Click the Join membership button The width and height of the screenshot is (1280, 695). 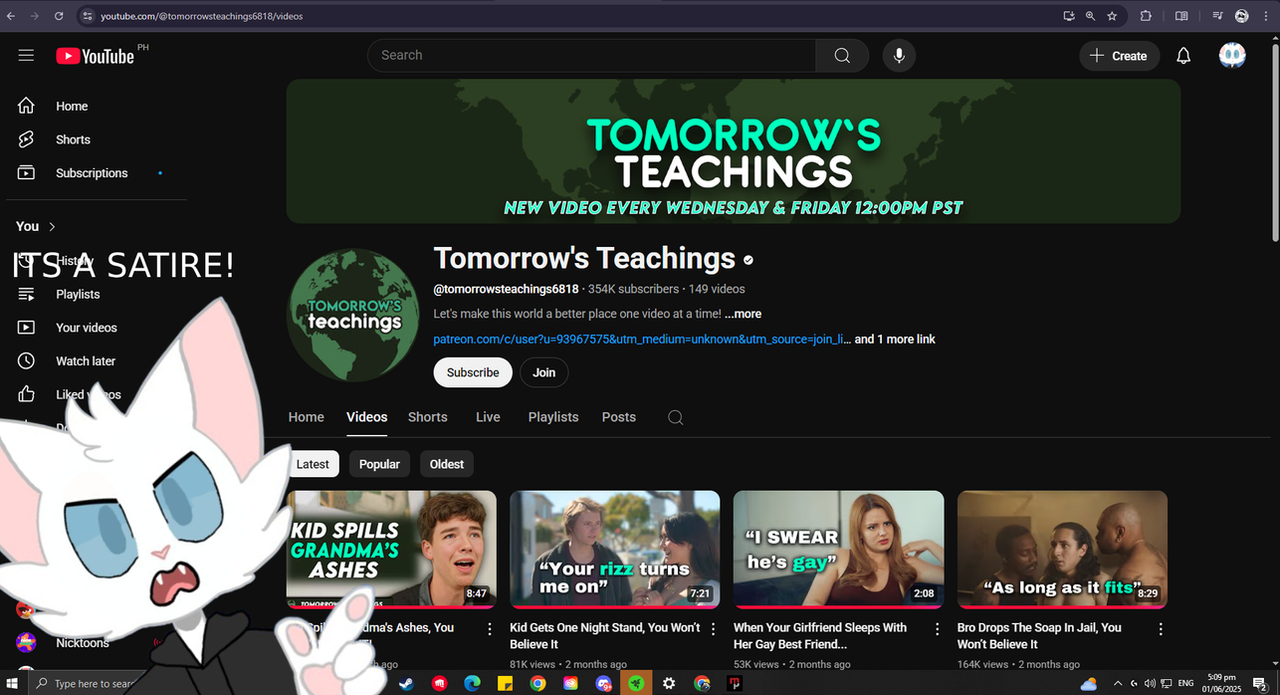click(x=544, y=373)
